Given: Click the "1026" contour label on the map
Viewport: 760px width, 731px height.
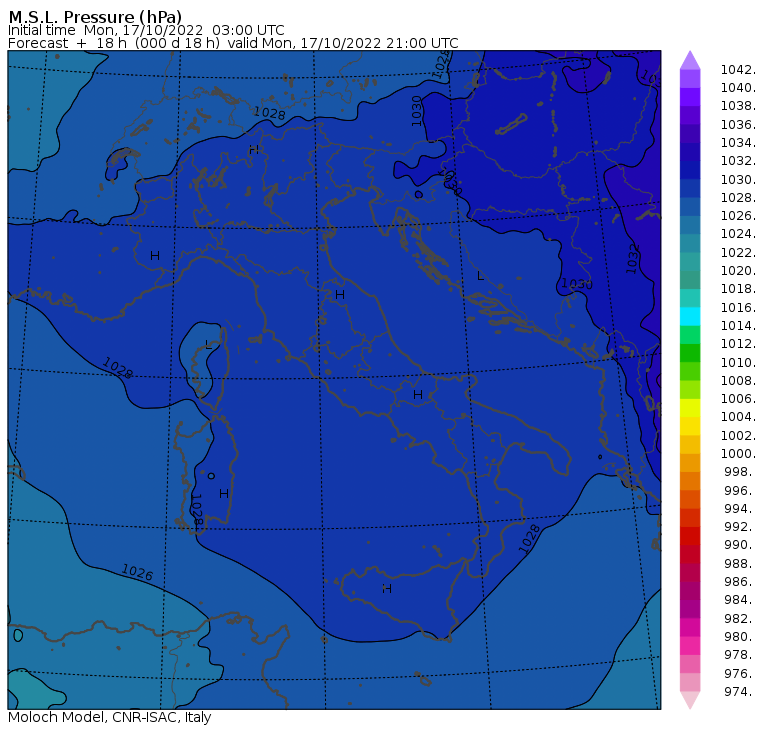Looking at the screenshot, I should click(137, 572).
